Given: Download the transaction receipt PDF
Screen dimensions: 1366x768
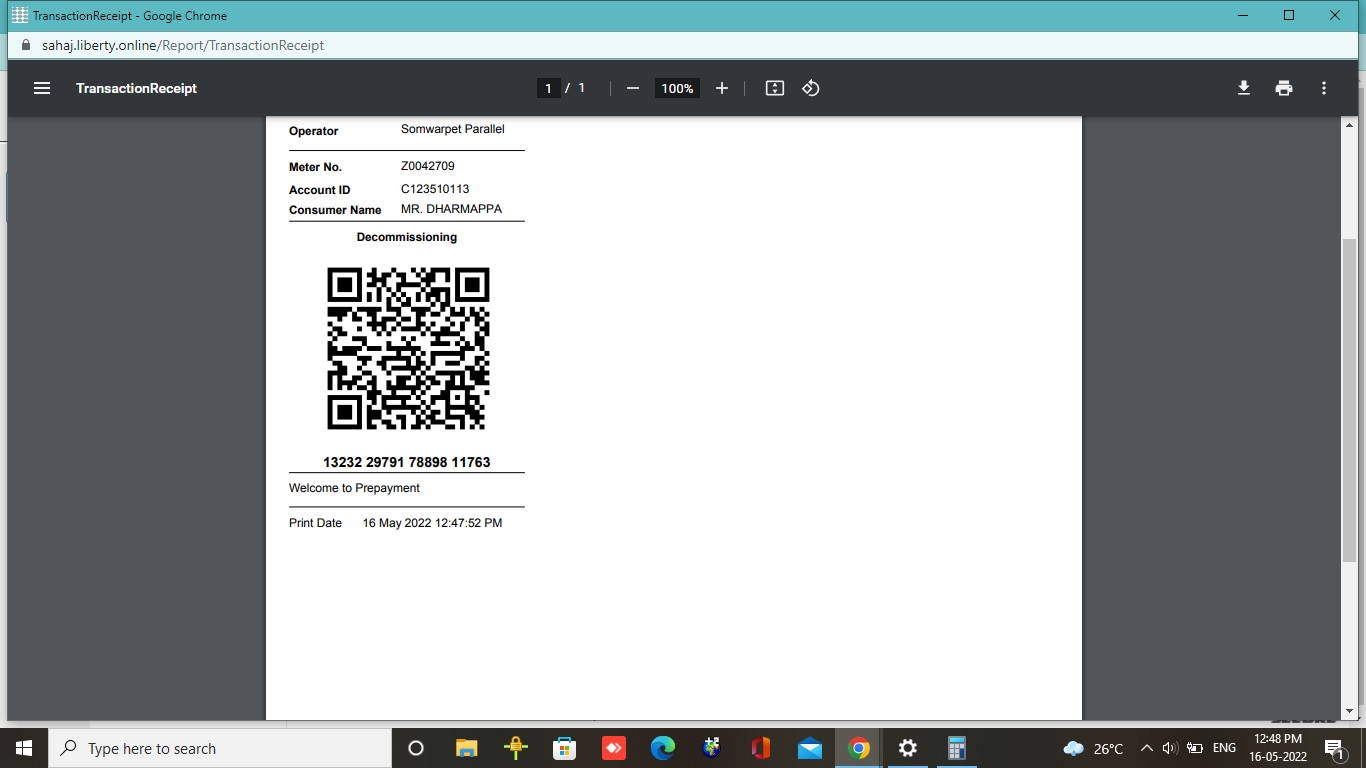Looking at the screenshot, I should point(1244,88).
